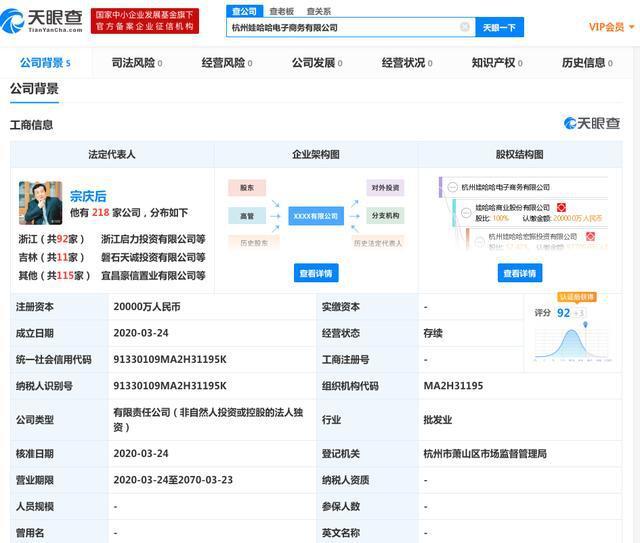Screen dimensions: 640x543
Task: Click 吉林（共11家）region entry
Action: point(51,257)
